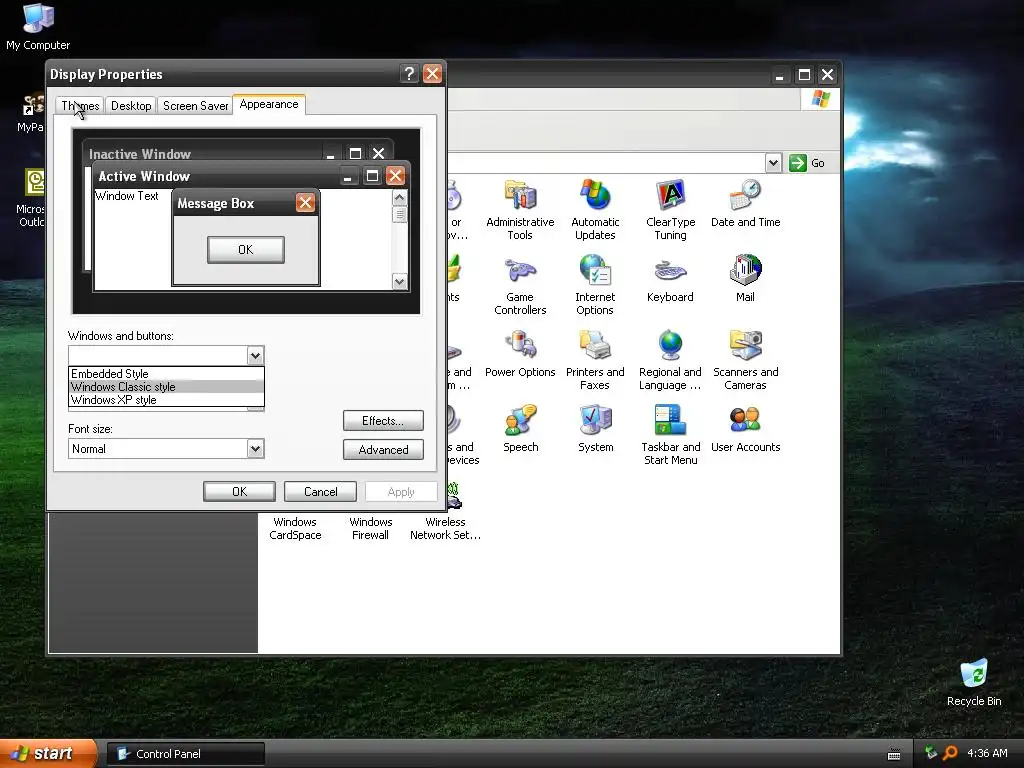This screenshot has height=768, width=1024.
Task: Click the dialog help question mark button
Action: coord(409,74)
